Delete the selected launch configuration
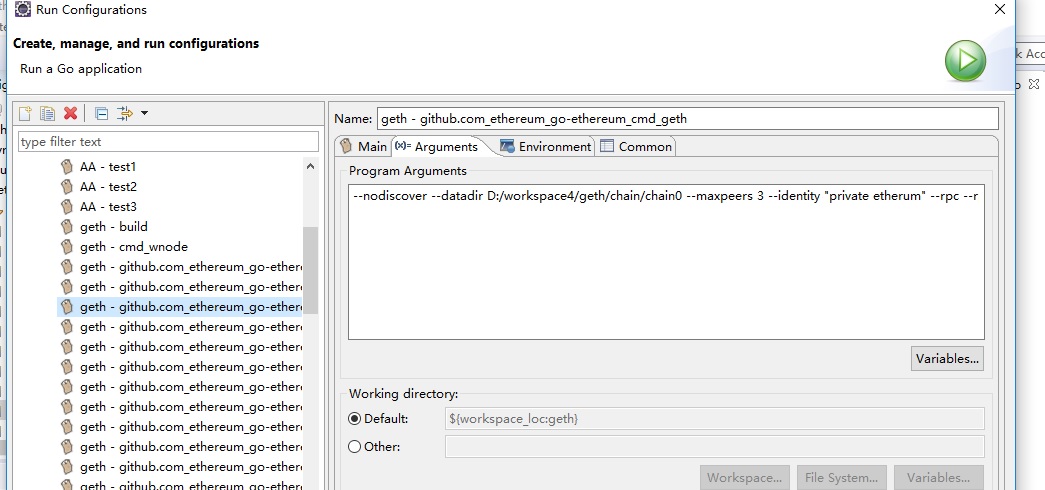The height and width of the screenshot is (490, 1045). coord(70,113)
